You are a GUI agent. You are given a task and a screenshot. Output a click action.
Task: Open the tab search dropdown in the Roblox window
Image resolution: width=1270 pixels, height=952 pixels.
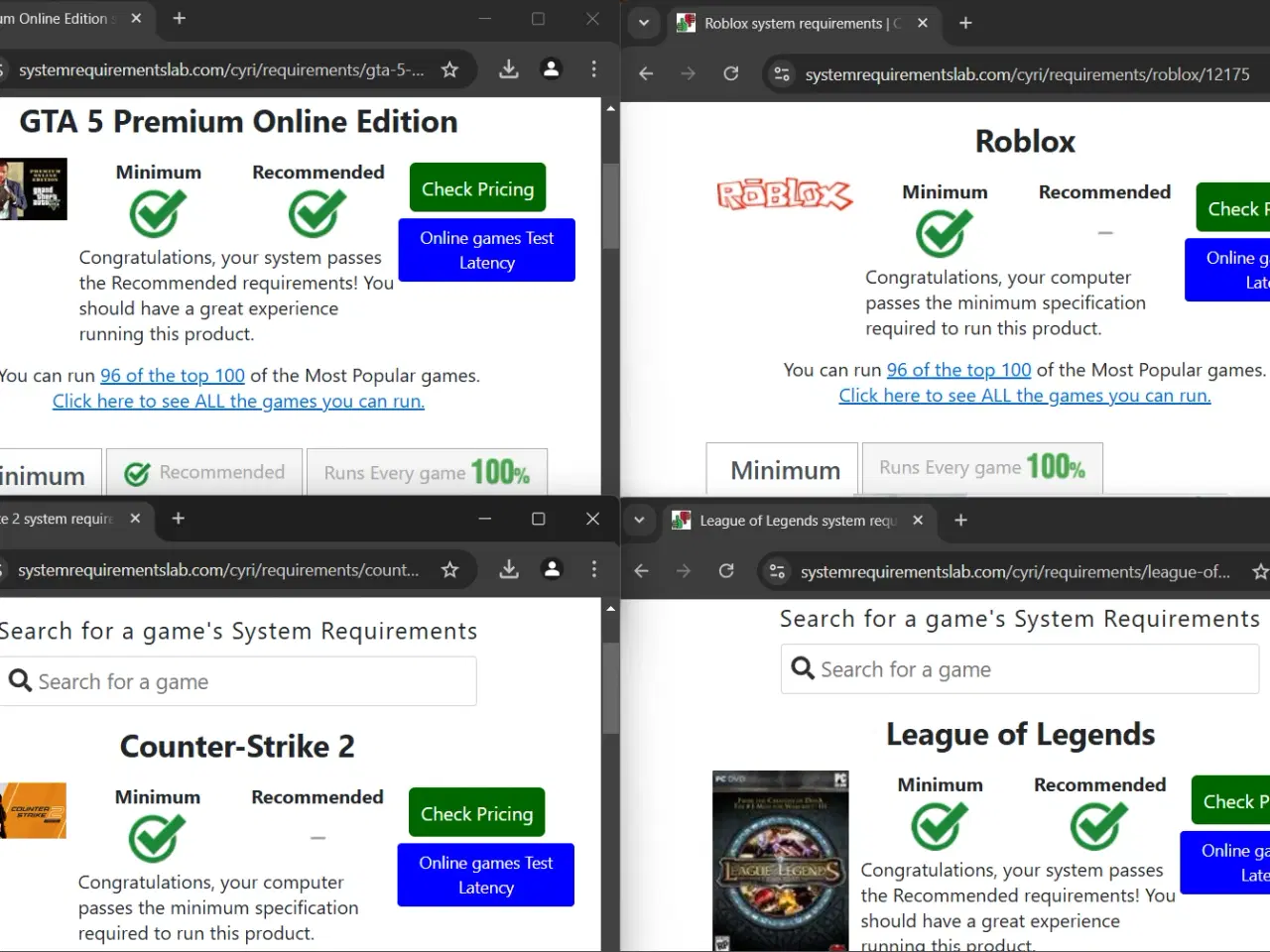coord(644,23)
